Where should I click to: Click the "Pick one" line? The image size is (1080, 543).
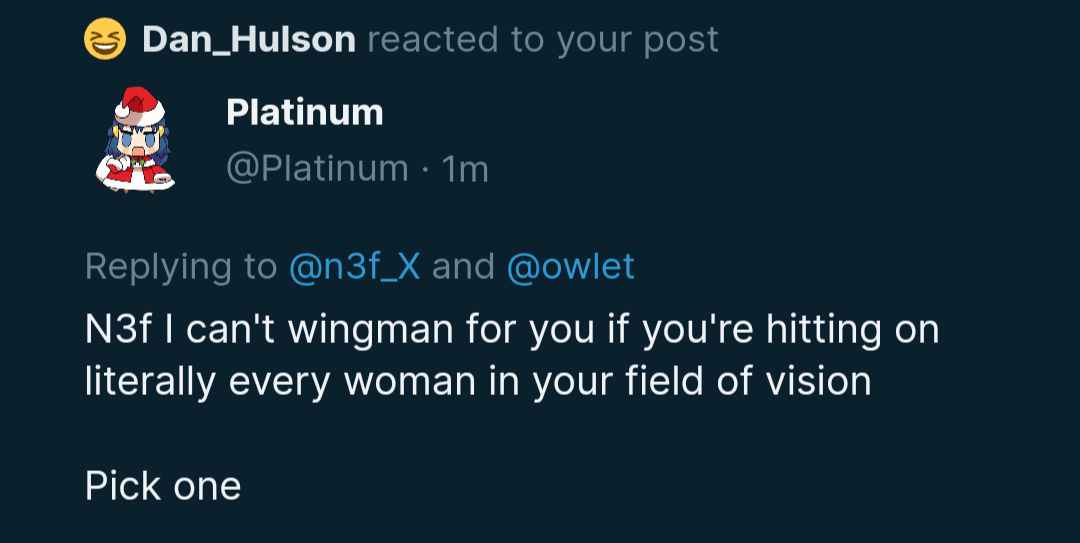(x=163, y=486)
